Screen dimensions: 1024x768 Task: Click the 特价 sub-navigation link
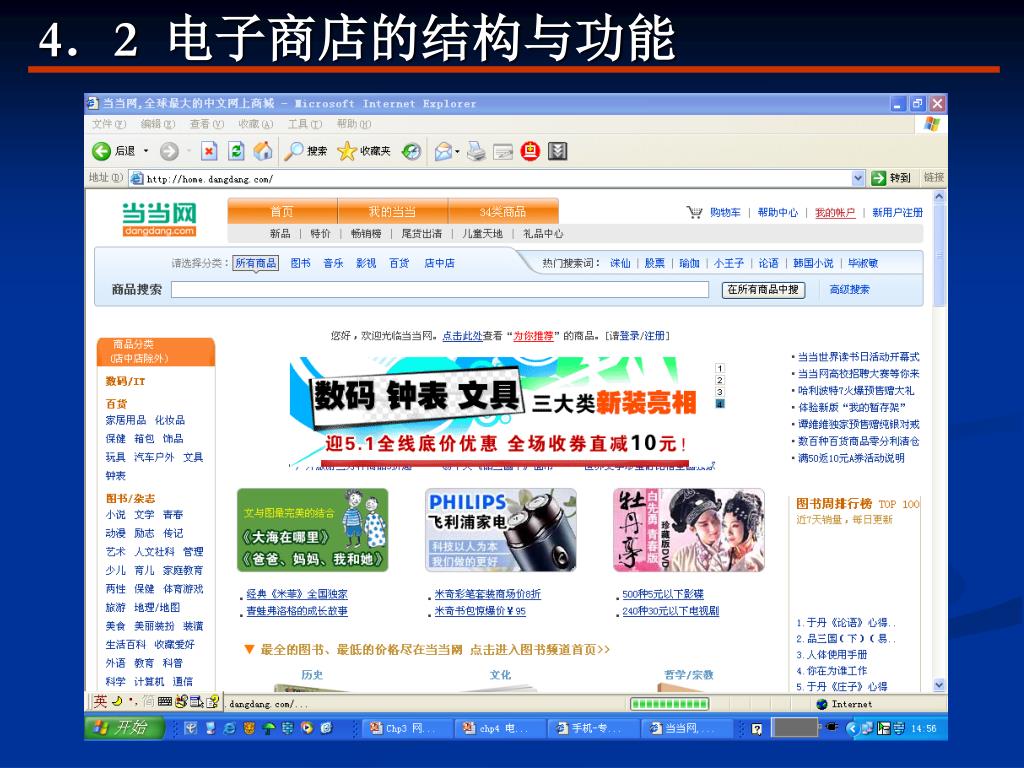point(320,233)
